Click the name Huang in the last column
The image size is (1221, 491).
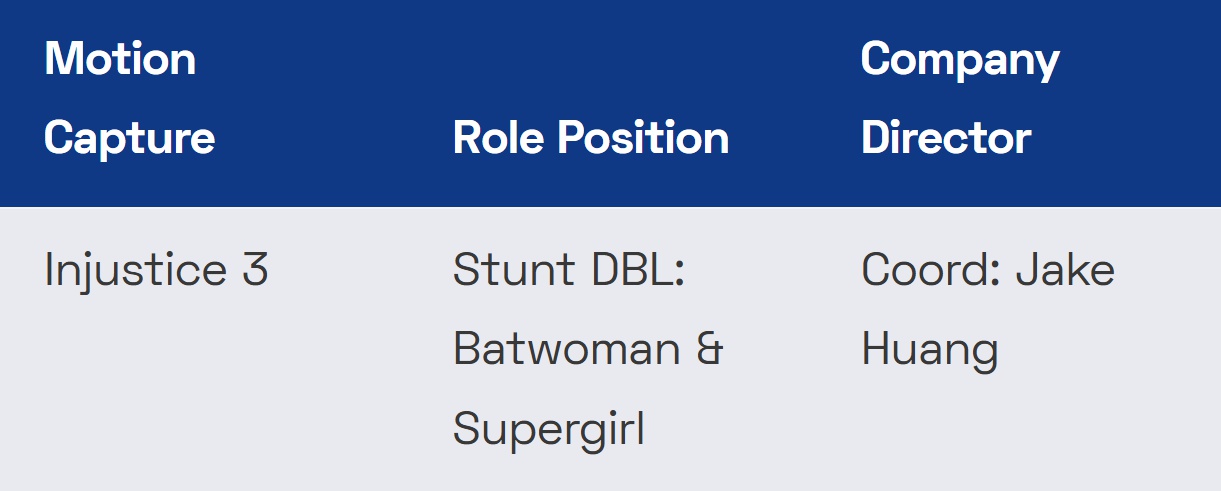point(930,351)
